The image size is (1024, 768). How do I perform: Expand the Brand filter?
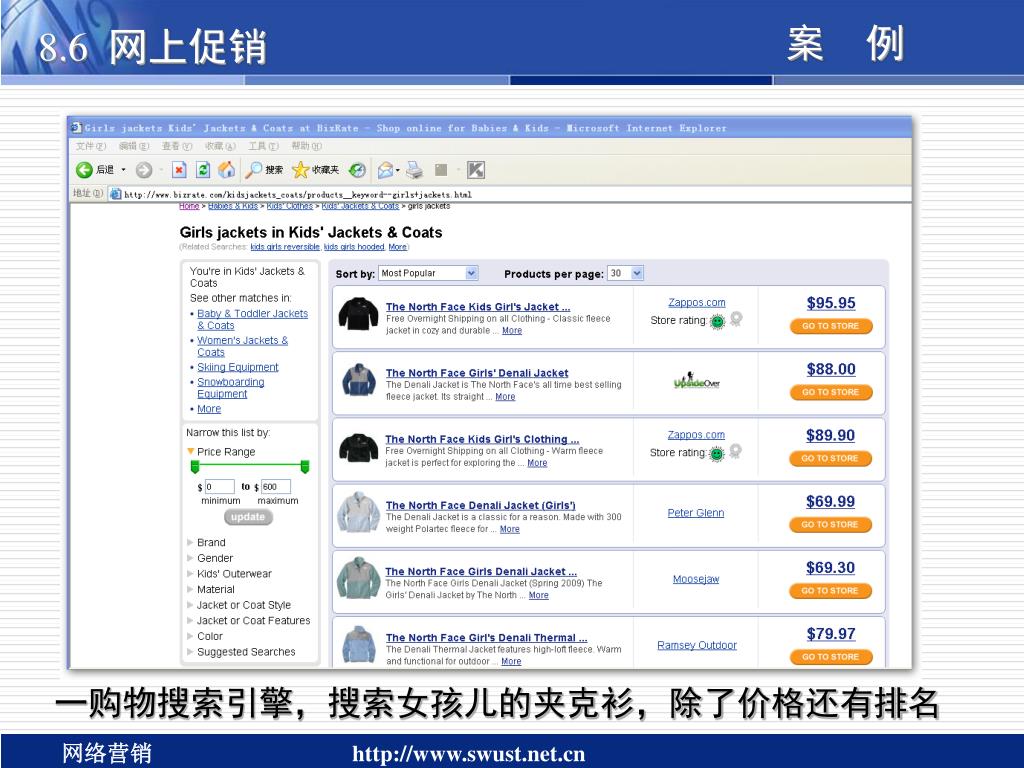click(x=190, y=542)
